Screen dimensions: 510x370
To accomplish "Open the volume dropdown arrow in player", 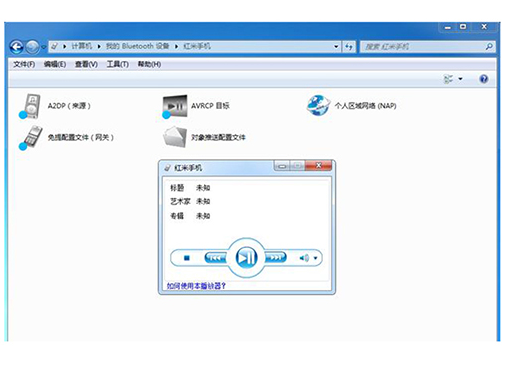I will pyautogui.click(x=315, y=258).
